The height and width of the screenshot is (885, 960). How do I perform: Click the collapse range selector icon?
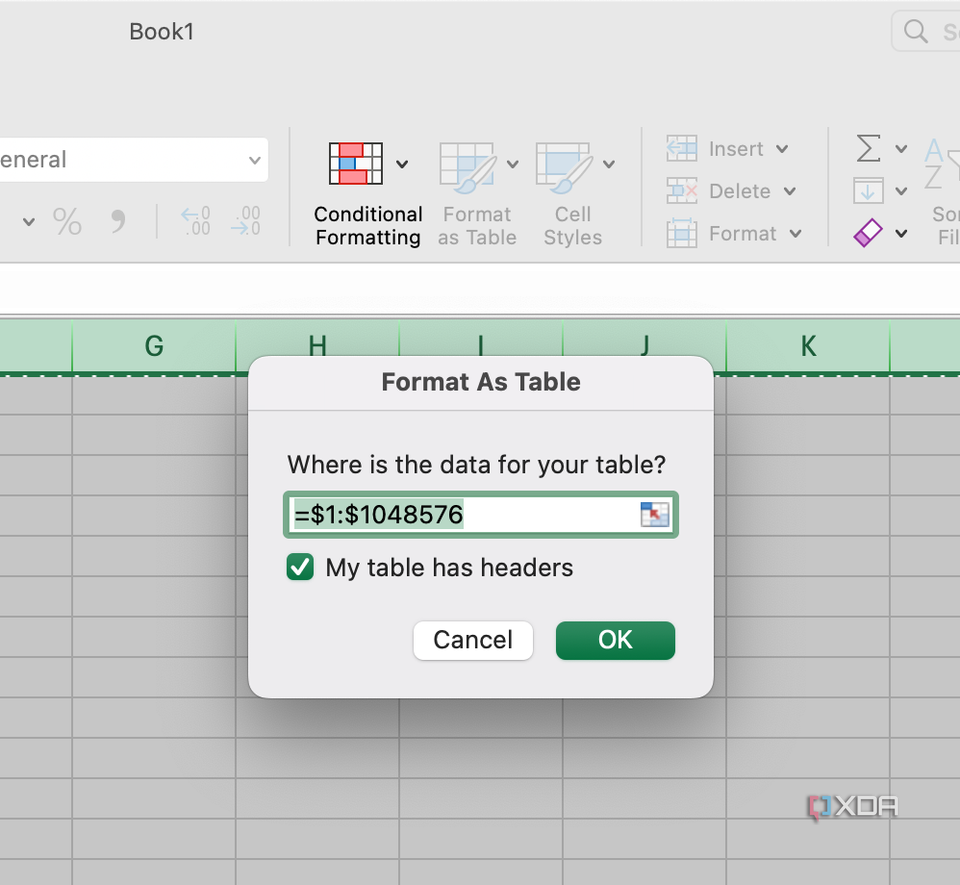[655, 513]
